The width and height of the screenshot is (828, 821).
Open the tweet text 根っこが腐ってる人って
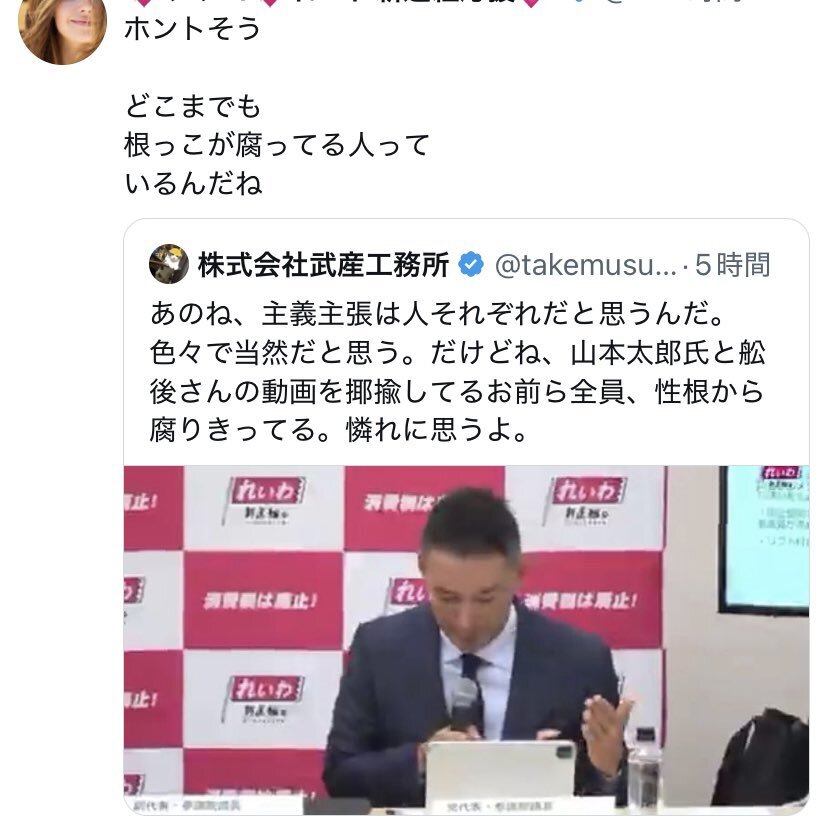point(277,145)
